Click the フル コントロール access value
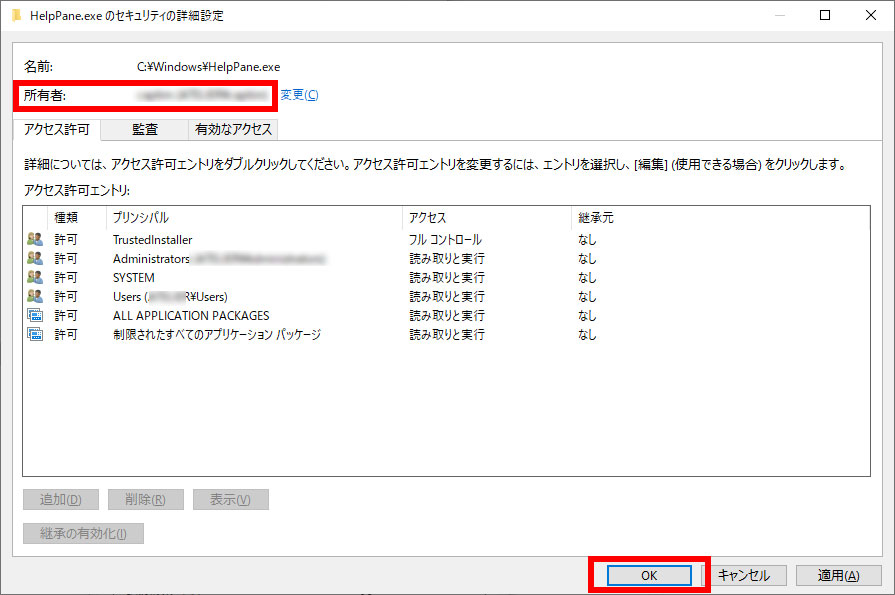 pos(445,240)
